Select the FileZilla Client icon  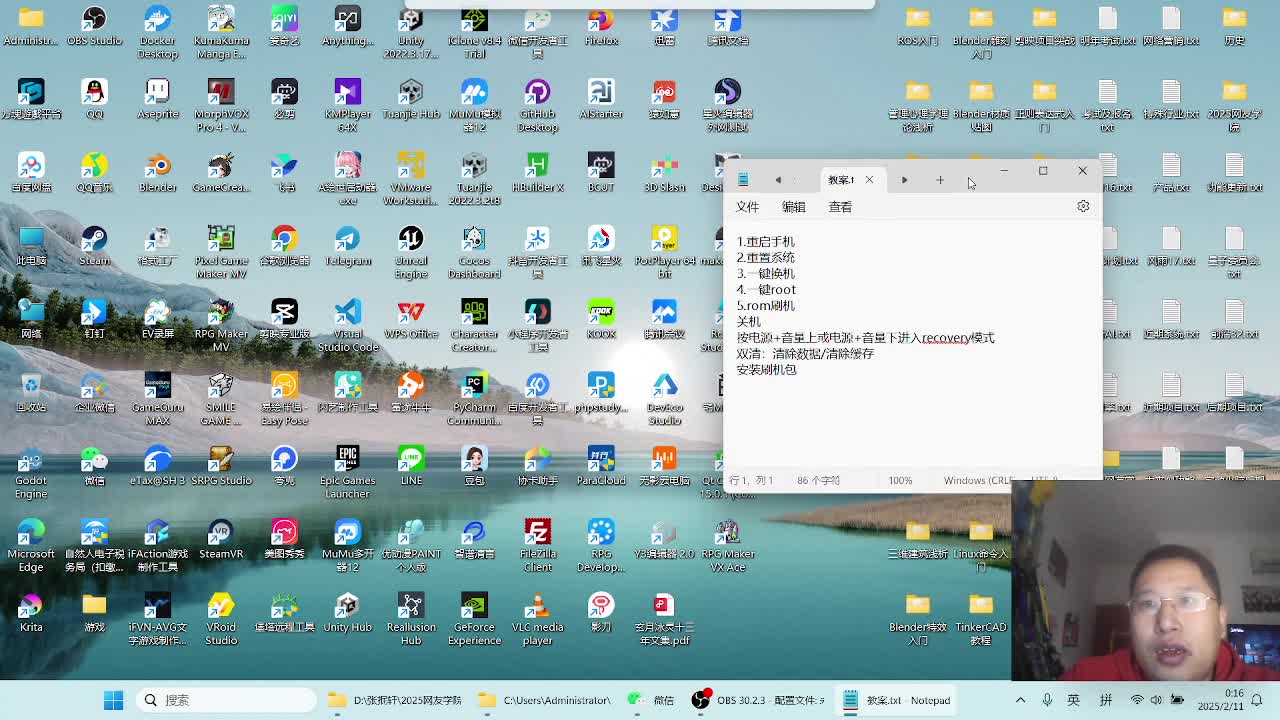coord(537,545)
